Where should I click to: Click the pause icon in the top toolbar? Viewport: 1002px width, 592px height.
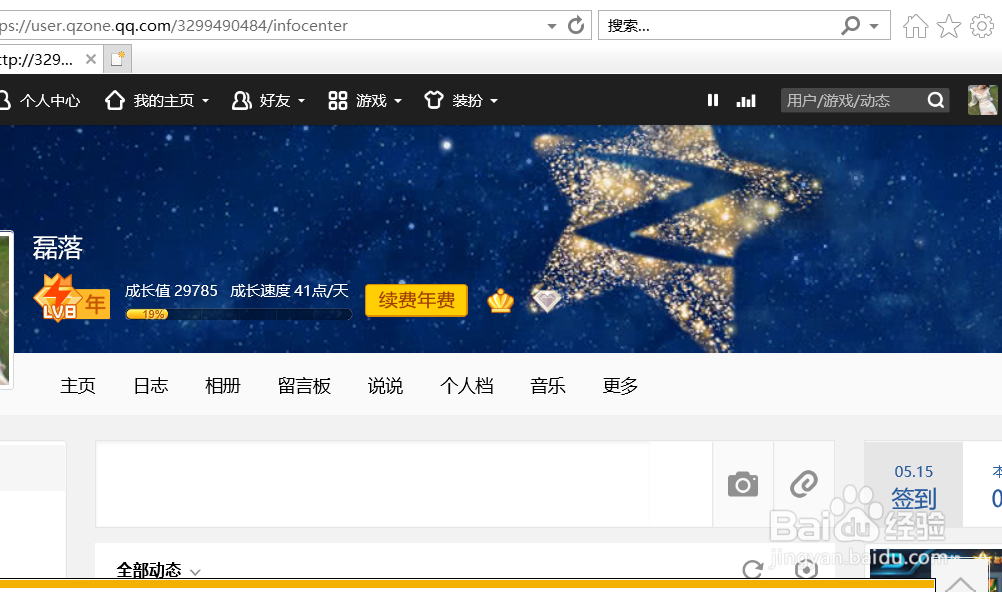pos(713,100)
